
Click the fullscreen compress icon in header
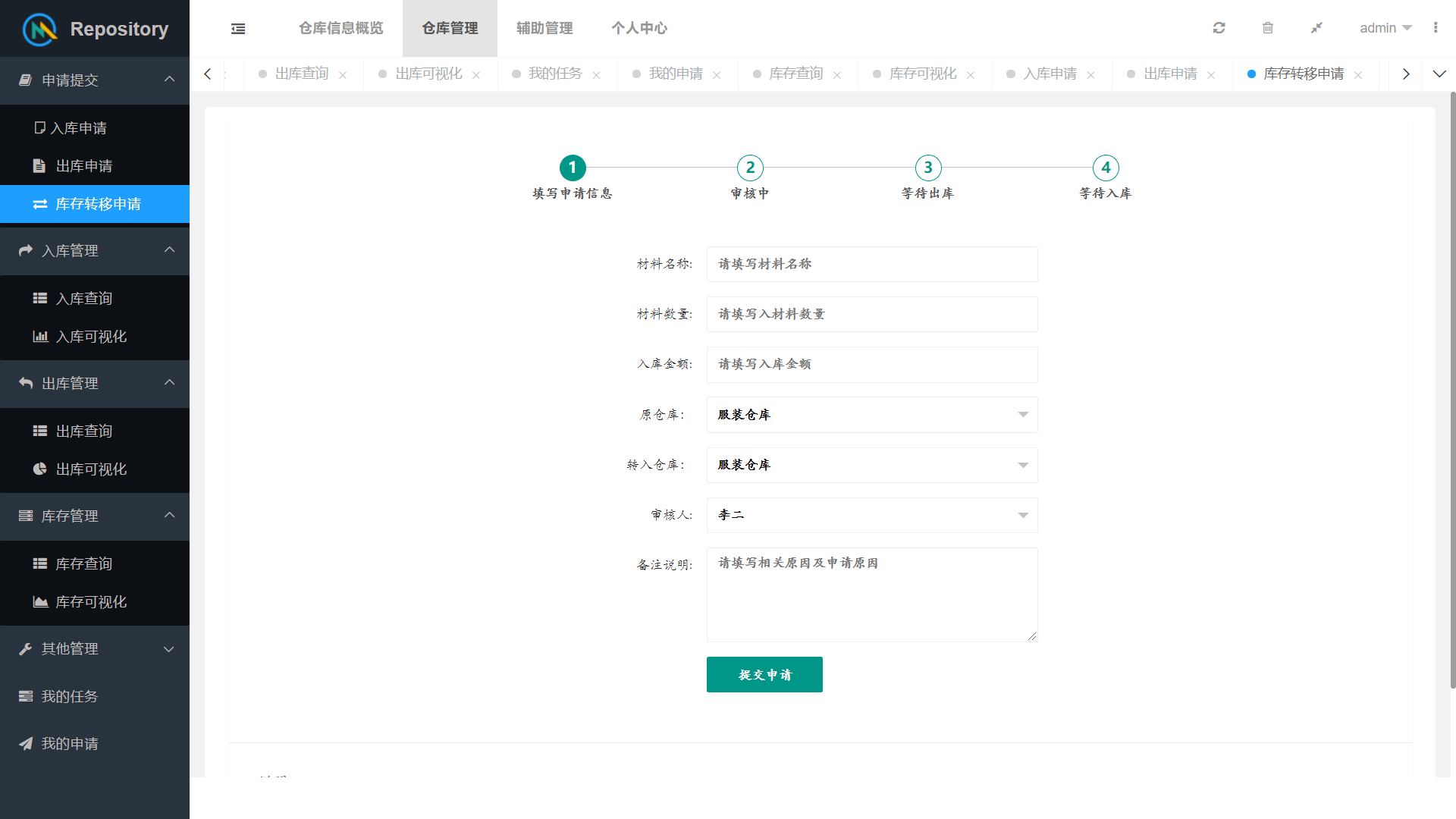[x=1316, y=28]
